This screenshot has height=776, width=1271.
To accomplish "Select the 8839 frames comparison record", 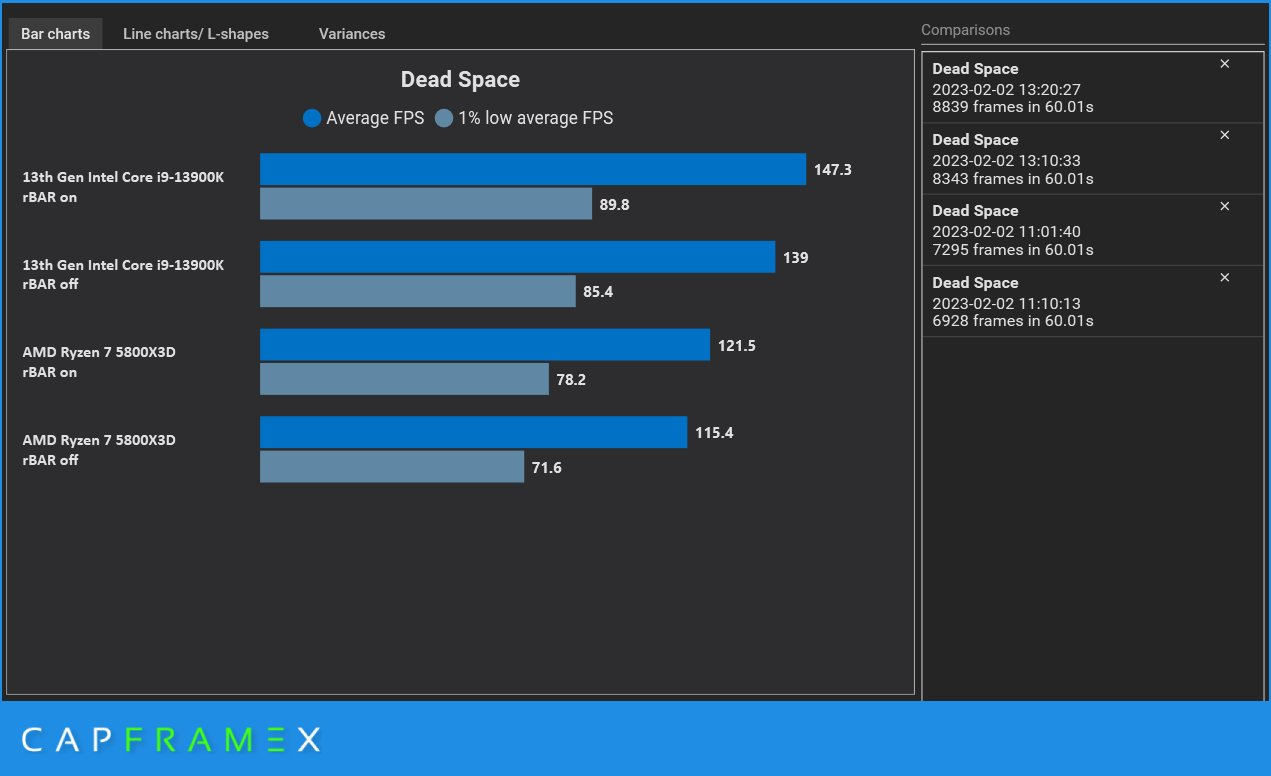I will (x=1092, y=88).
